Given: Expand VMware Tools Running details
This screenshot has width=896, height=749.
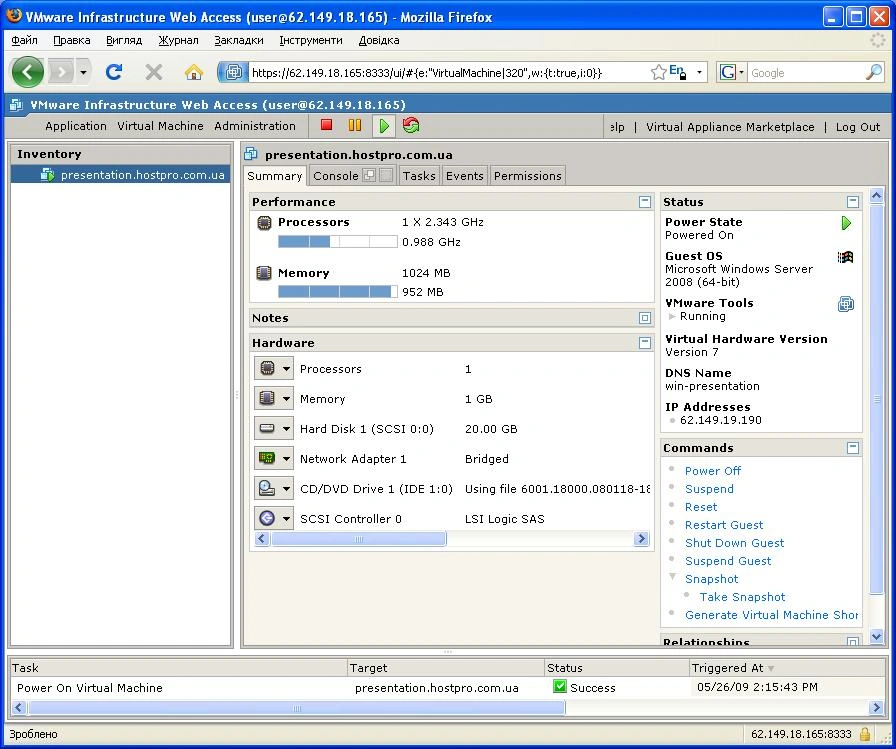Looking at the screenshot, I should coord(672,317).
